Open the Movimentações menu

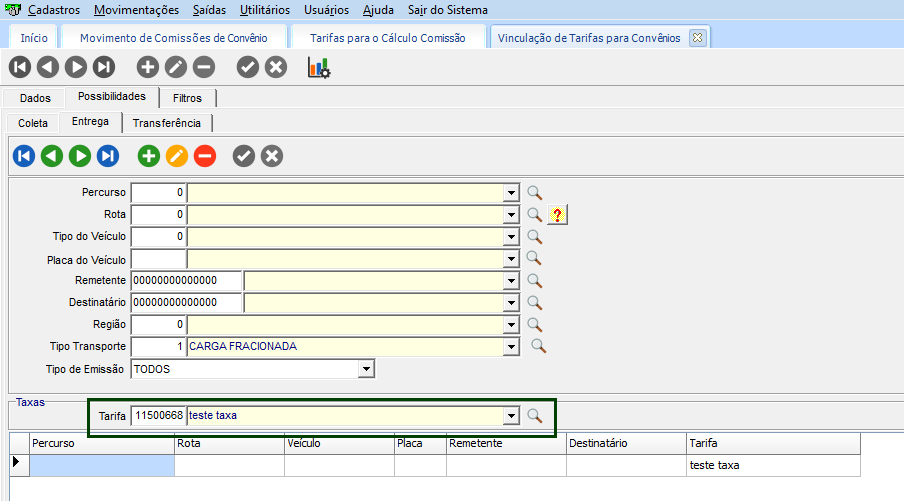136,10
